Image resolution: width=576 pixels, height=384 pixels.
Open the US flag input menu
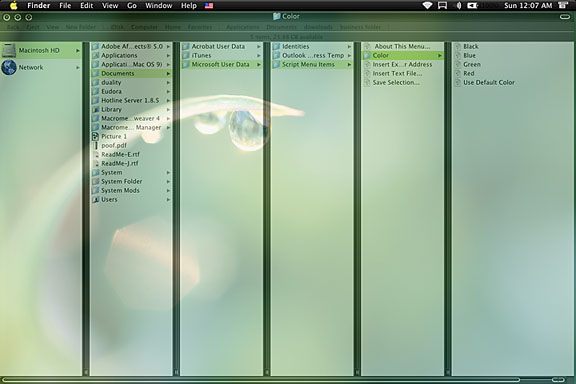209,6
